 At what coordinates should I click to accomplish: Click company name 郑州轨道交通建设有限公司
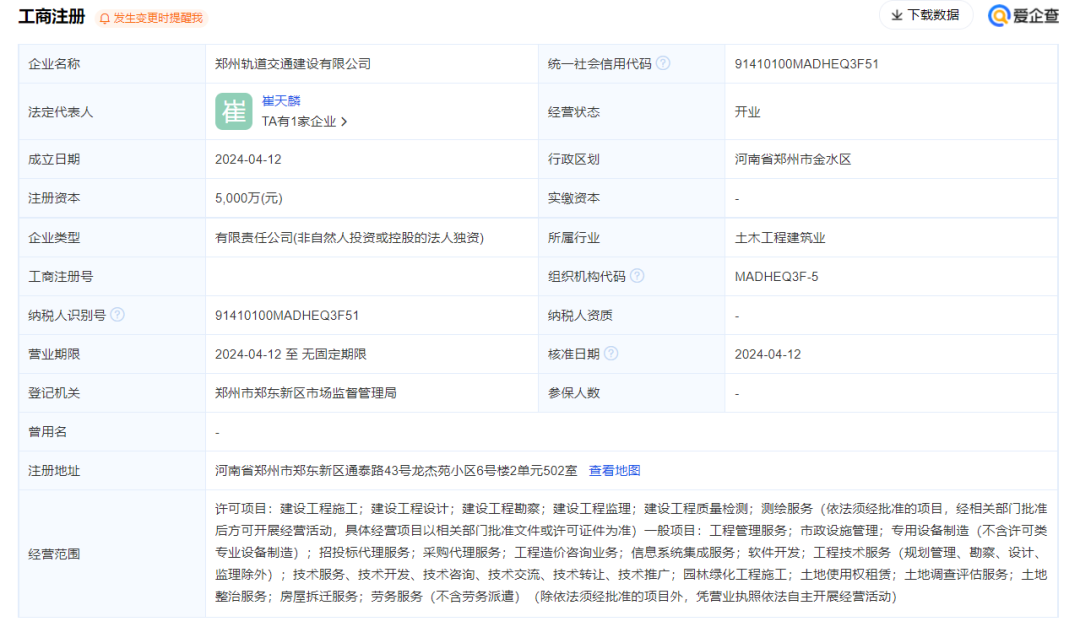293,63
